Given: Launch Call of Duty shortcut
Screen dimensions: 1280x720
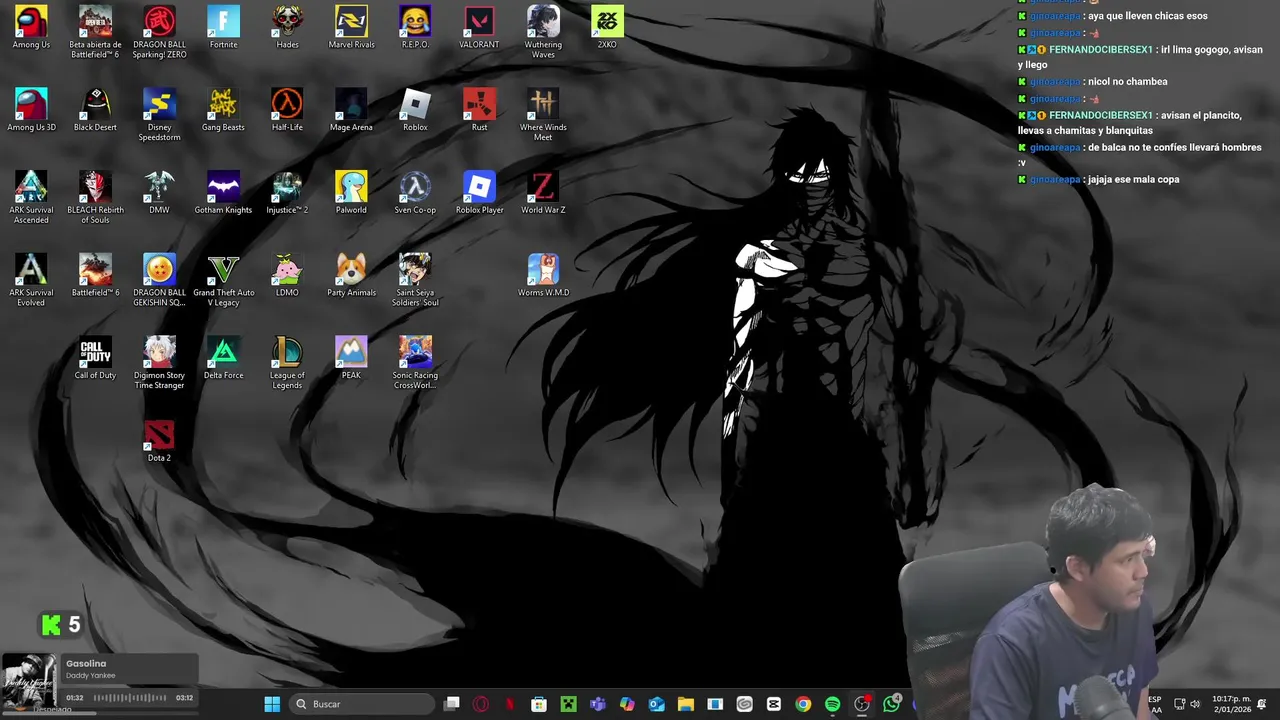Looking at the screenshot, I should tap(95, 358).
